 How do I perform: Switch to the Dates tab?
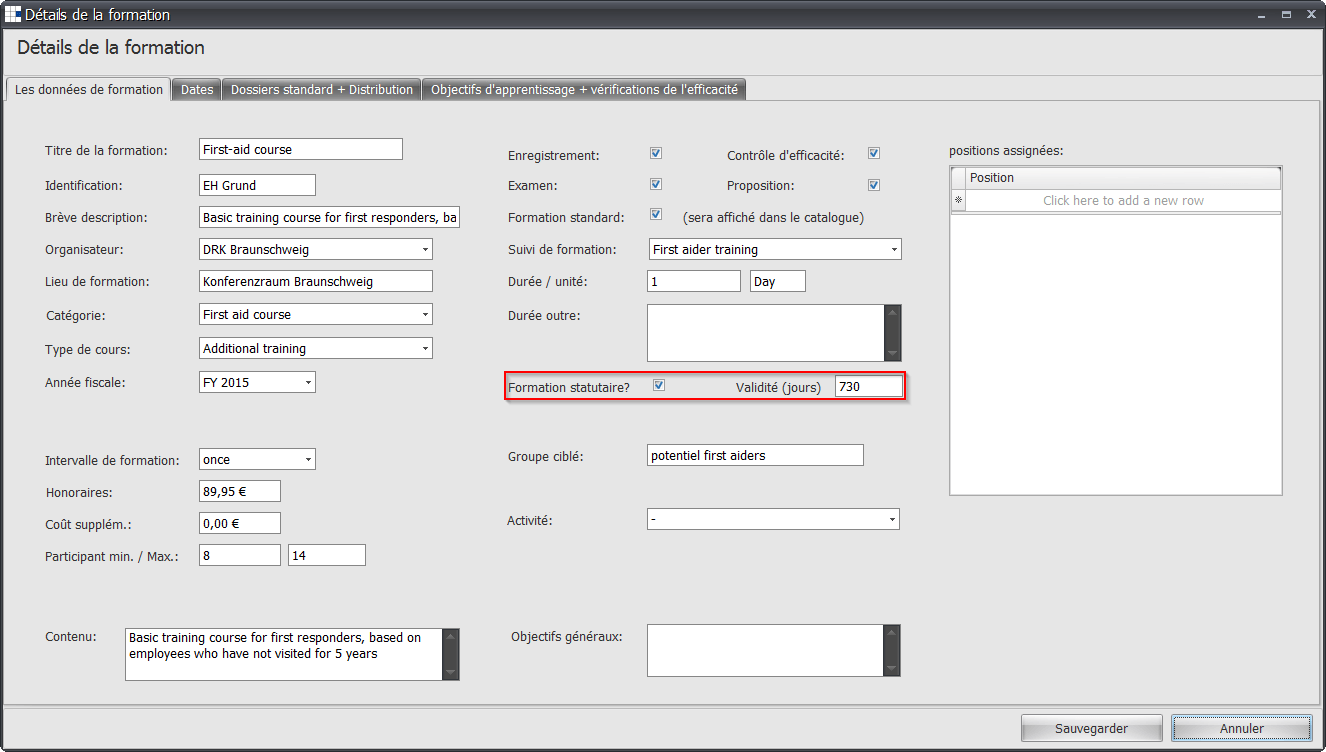point(197,90)
